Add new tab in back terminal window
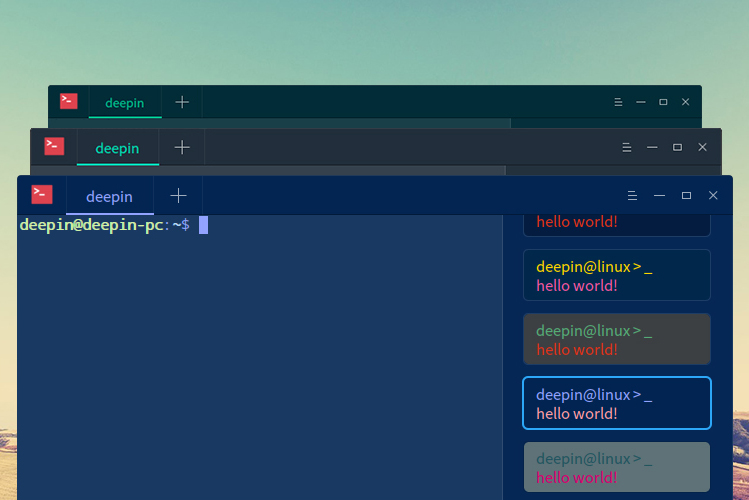Image resolution: width=749 pixels, height=500 pixels. [x=182, y=102]
